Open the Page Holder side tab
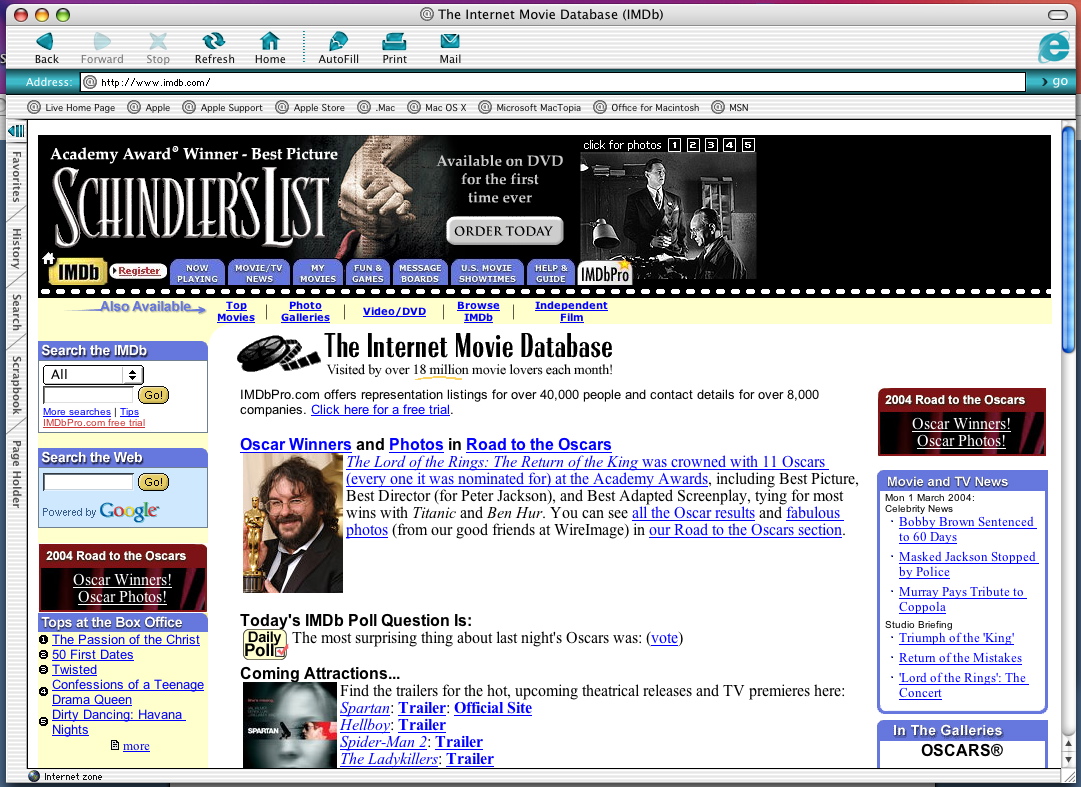 tap(16, 474)
